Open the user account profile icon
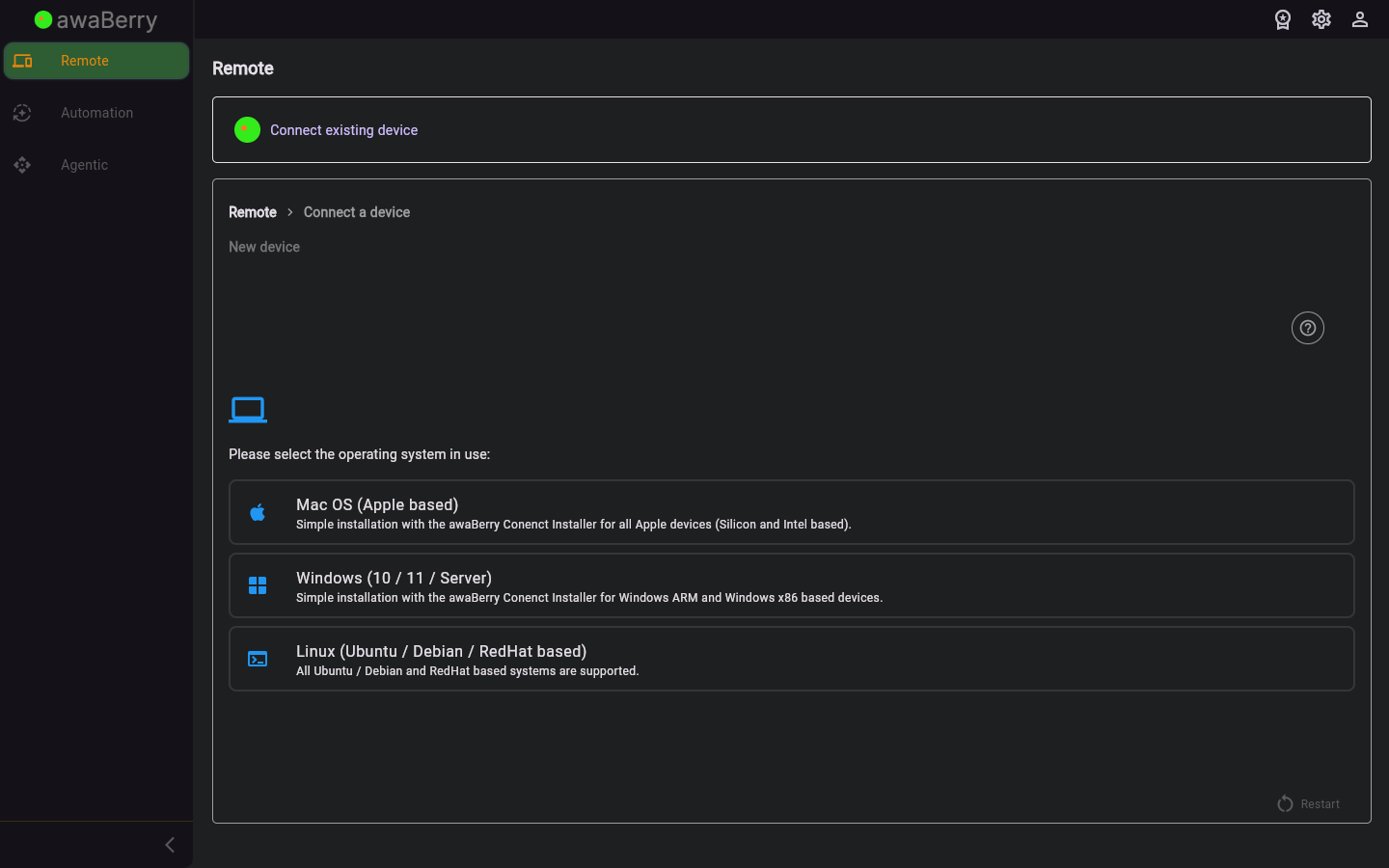 pyautogui.click(x=1360, y=19)
